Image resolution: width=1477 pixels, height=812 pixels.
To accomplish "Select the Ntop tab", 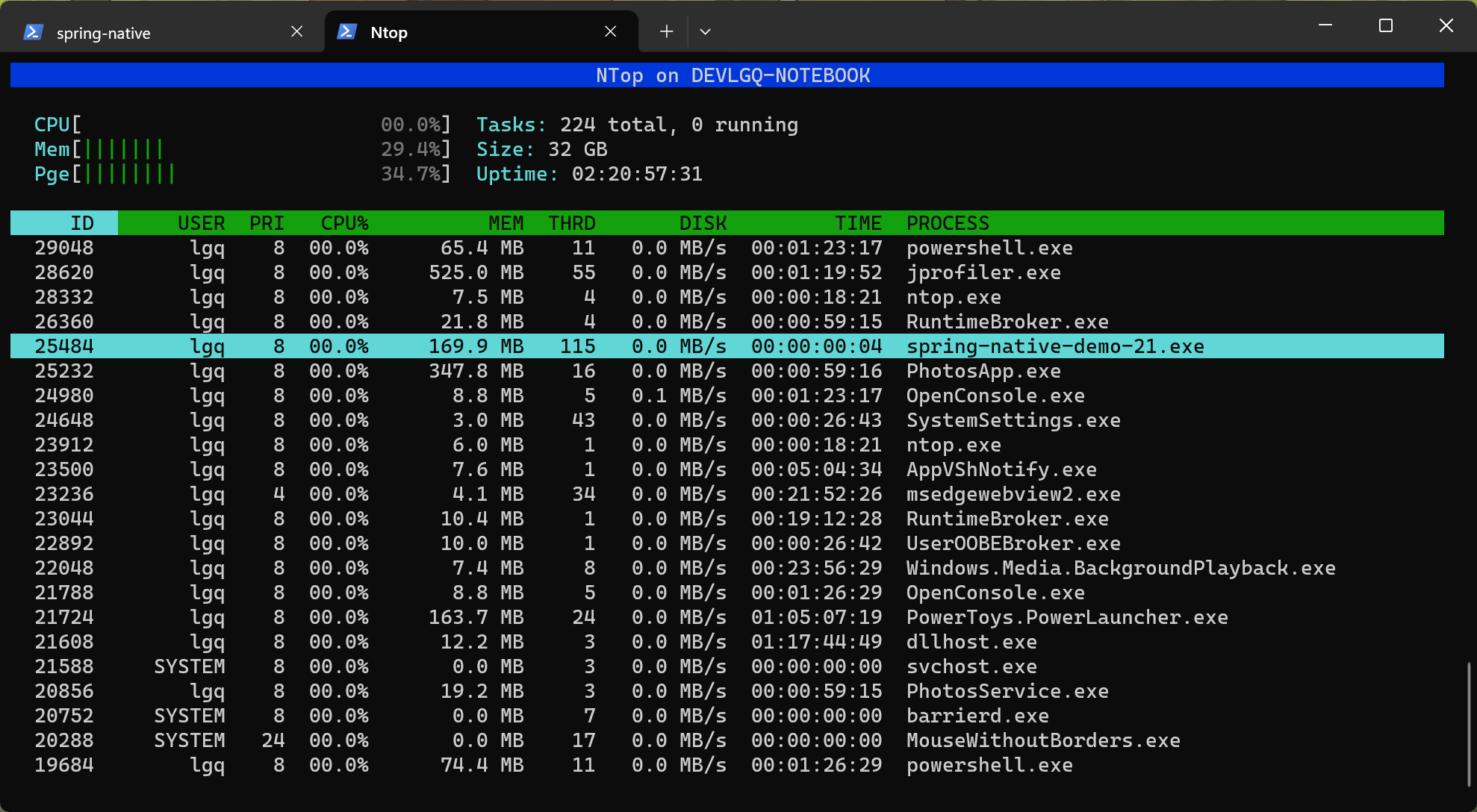I will click(482, 31).
